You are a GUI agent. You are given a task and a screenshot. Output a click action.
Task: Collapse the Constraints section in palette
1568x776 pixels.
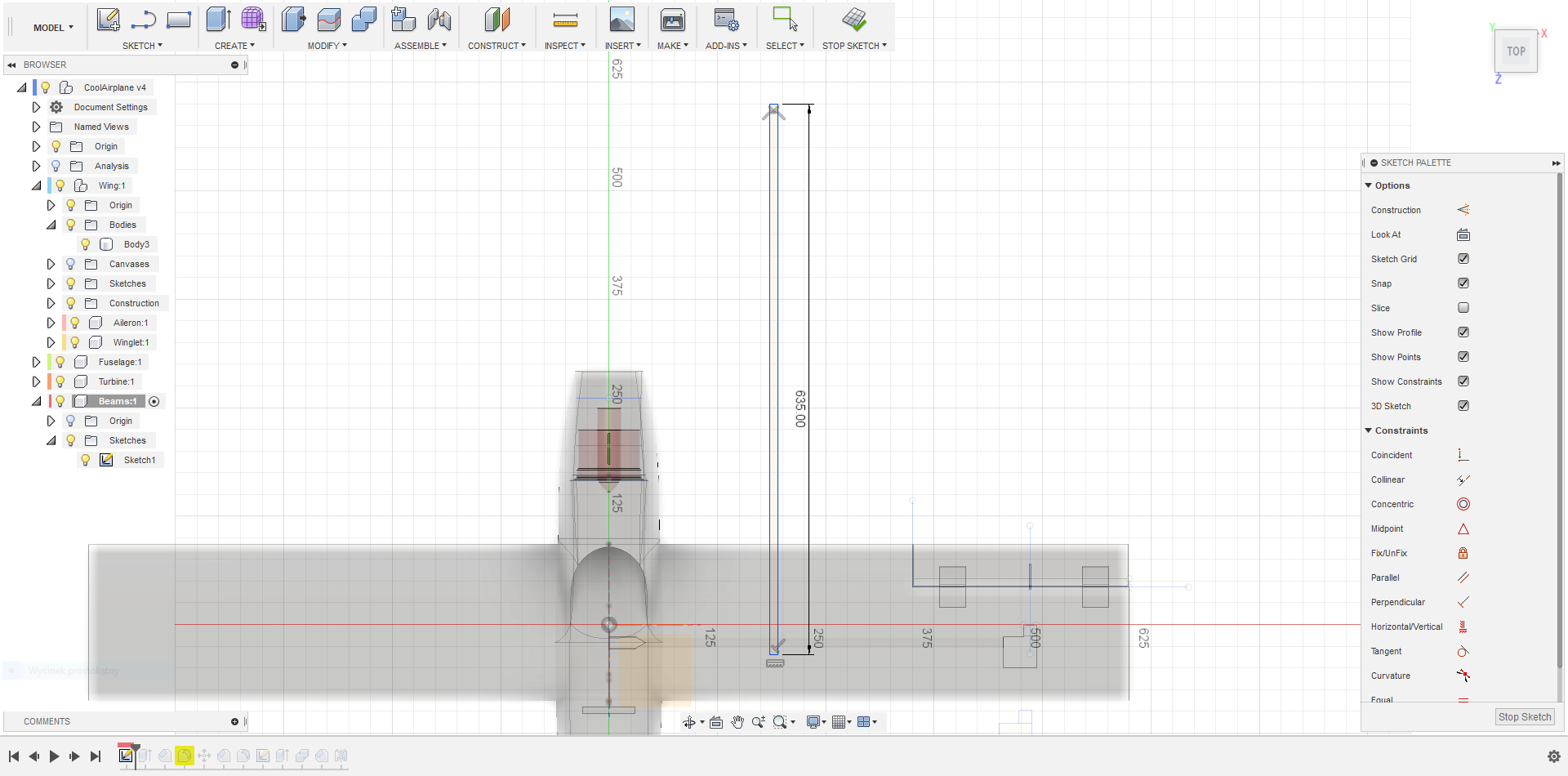1369,430
